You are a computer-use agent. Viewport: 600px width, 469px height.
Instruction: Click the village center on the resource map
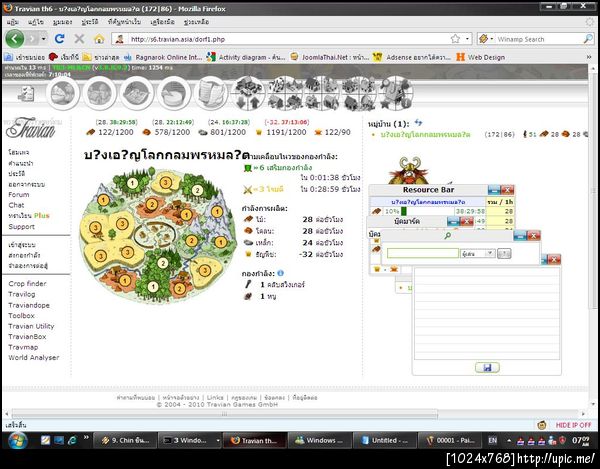(x=153, y=236)
